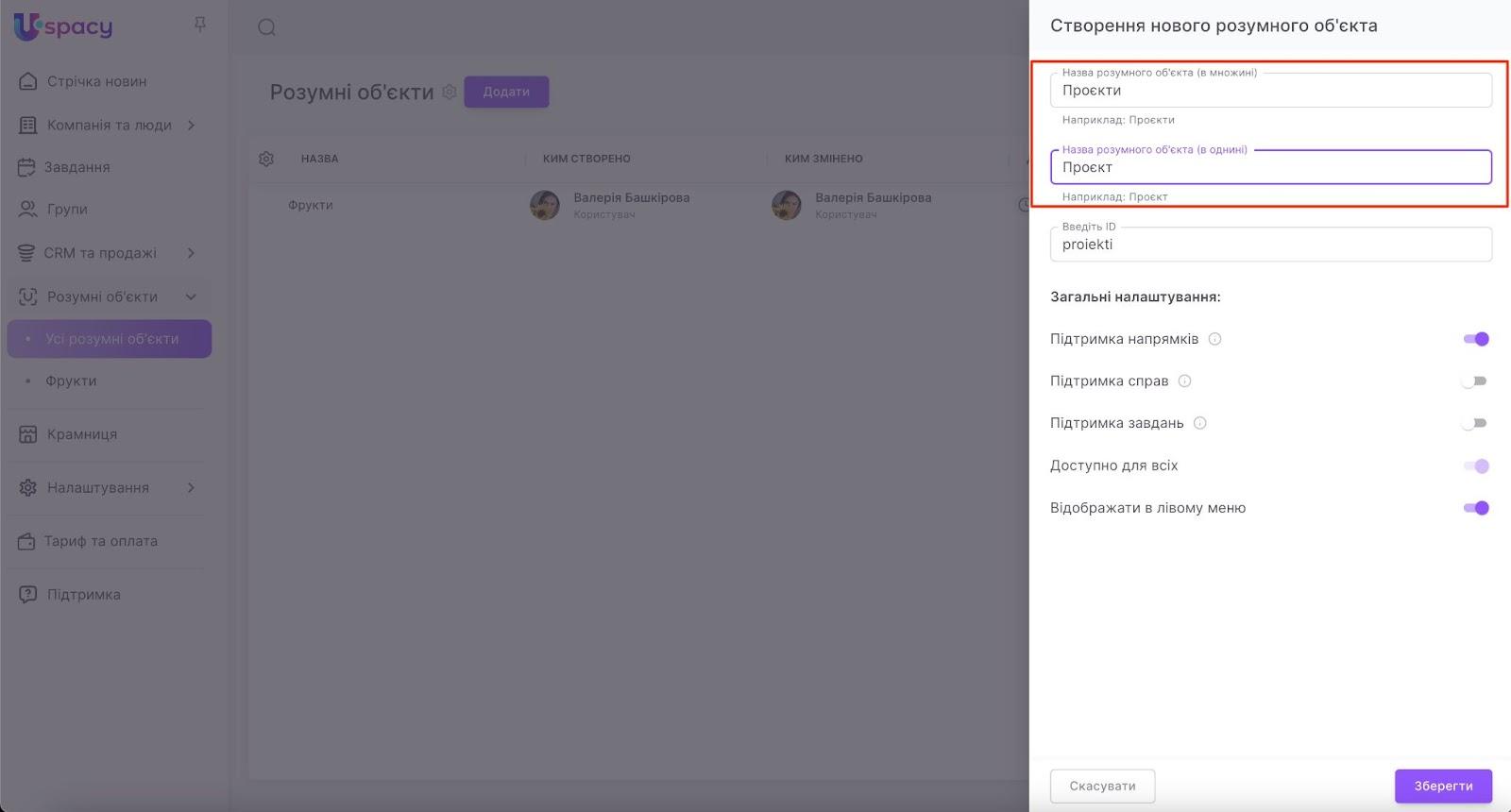Expand Компанія та люди submenu chevron
Viewport: 1511px width, 812px height.
[x=191, y=125]
